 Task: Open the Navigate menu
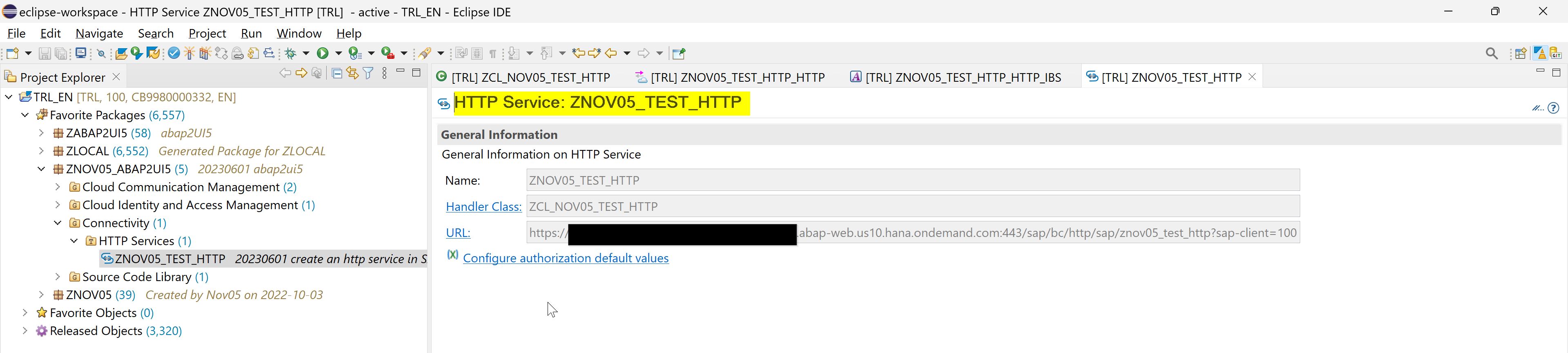[99, 33]
